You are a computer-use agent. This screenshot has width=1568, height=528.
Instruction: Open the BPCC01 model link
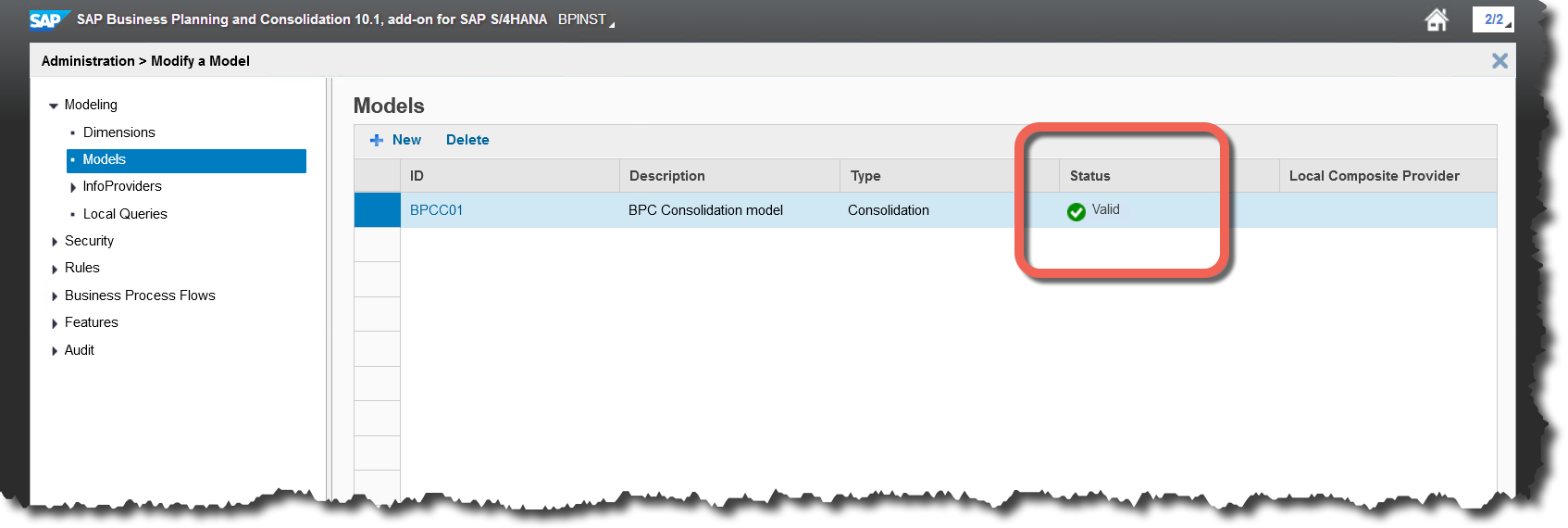coord(436,210)
